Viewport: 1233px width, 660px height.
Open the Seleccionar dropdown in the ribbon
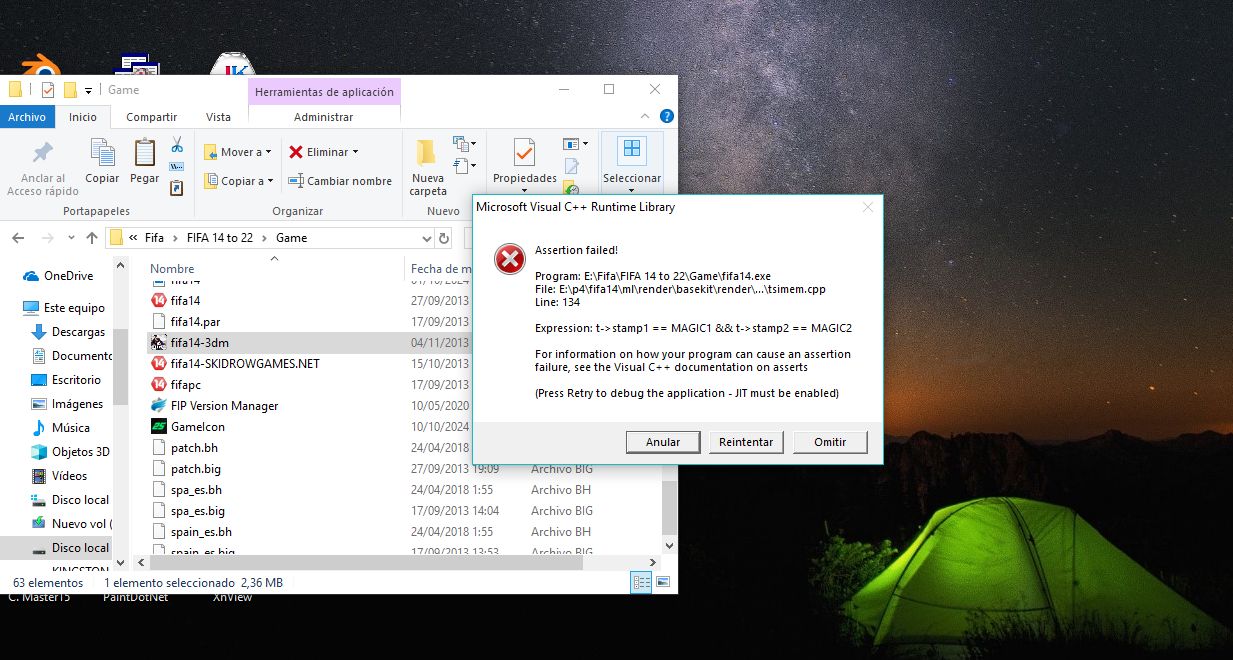point(632,164)
